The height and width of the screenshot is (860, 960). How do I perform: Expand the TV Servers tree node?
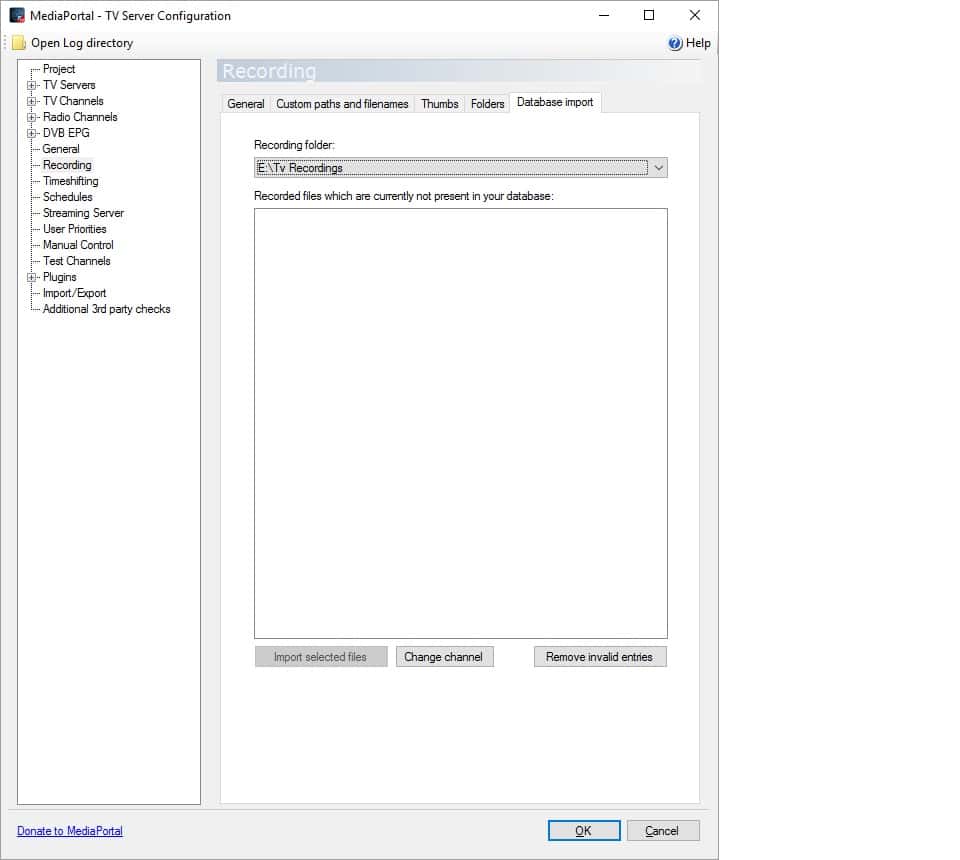32,86
